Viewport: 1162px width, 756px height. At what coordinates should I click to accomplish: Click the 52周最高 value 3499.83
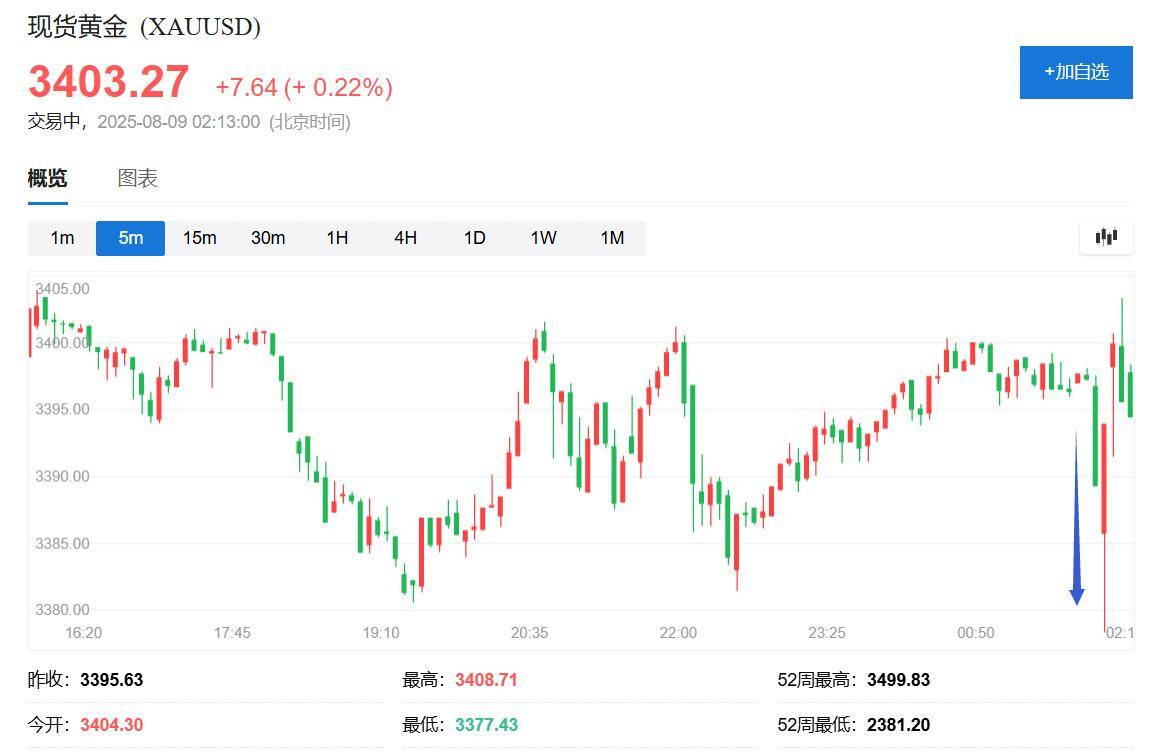point(898,680)
